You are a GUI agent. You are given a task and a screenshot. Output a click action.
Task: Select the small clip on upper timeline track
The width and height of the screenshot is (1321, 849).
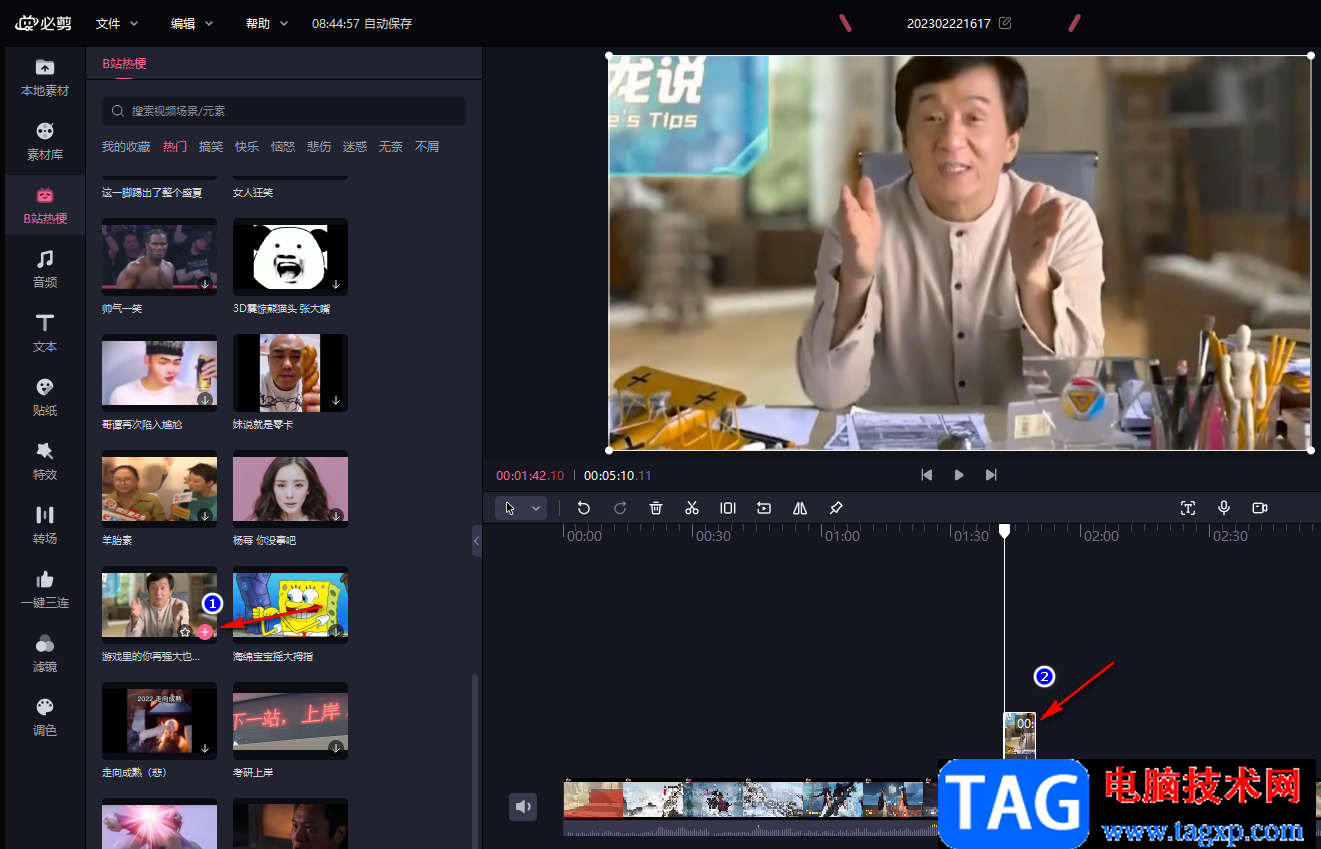1020,735
